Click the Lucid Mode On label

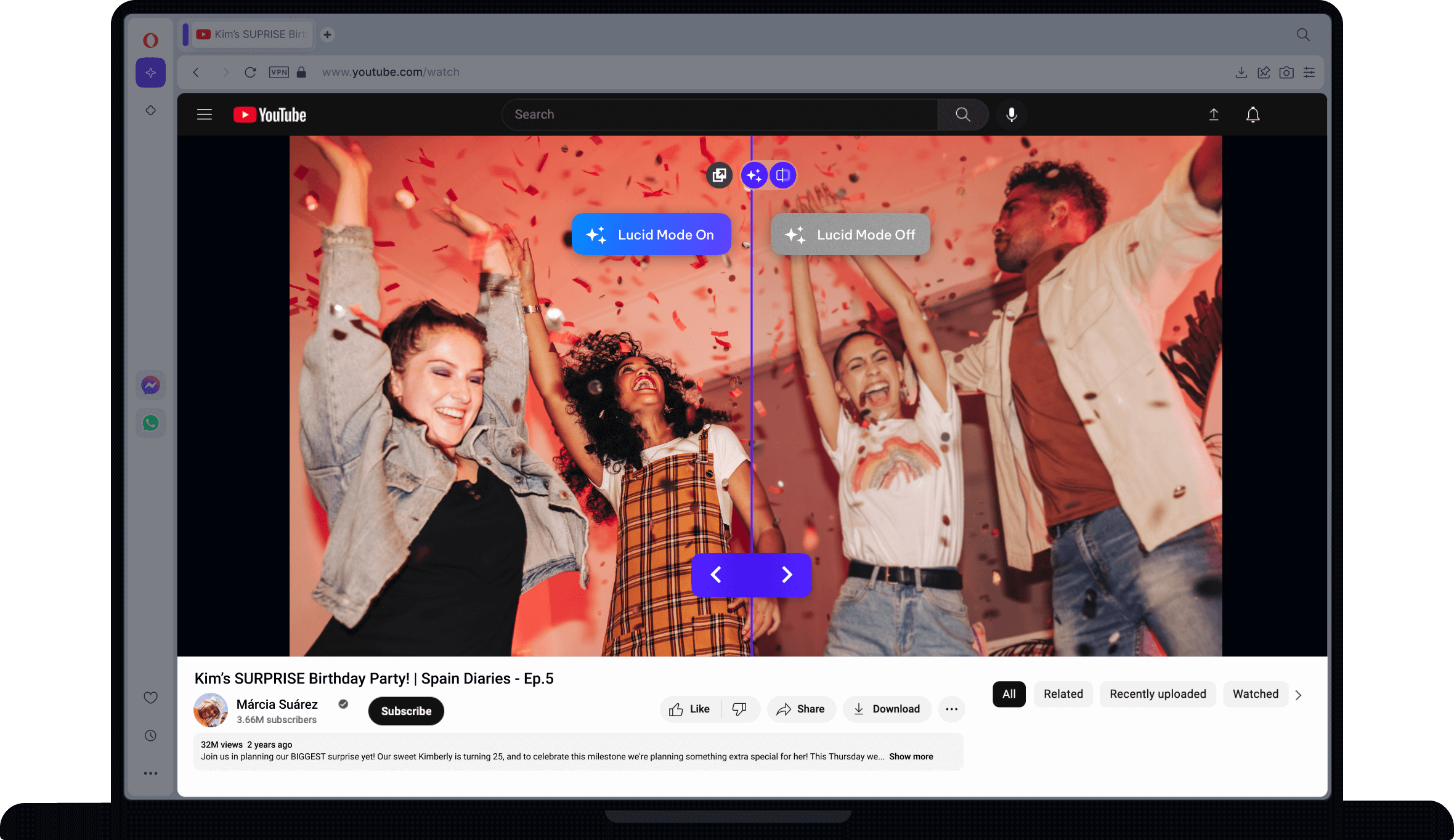pyautogui.click(x=651, y=235)
